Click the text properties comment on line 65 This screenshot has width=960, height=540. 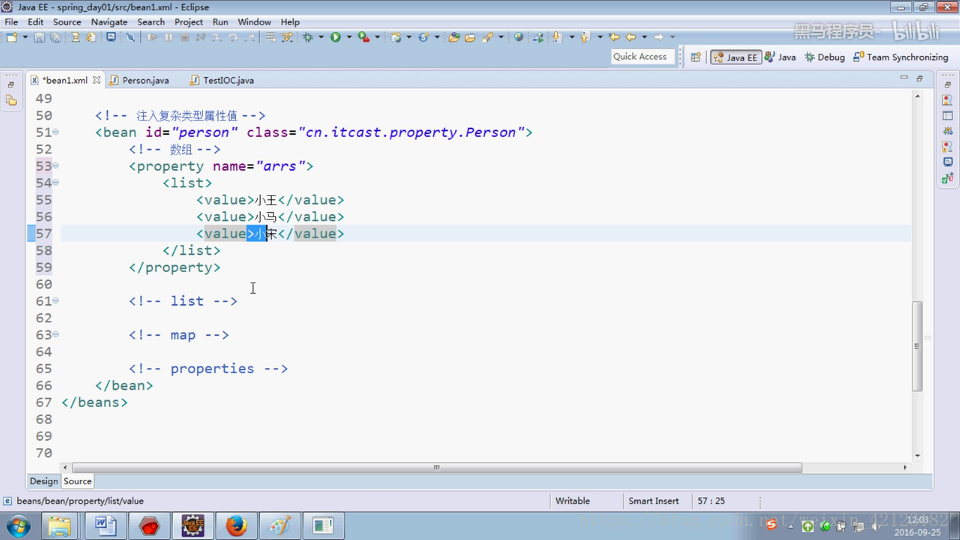[208, 369]
